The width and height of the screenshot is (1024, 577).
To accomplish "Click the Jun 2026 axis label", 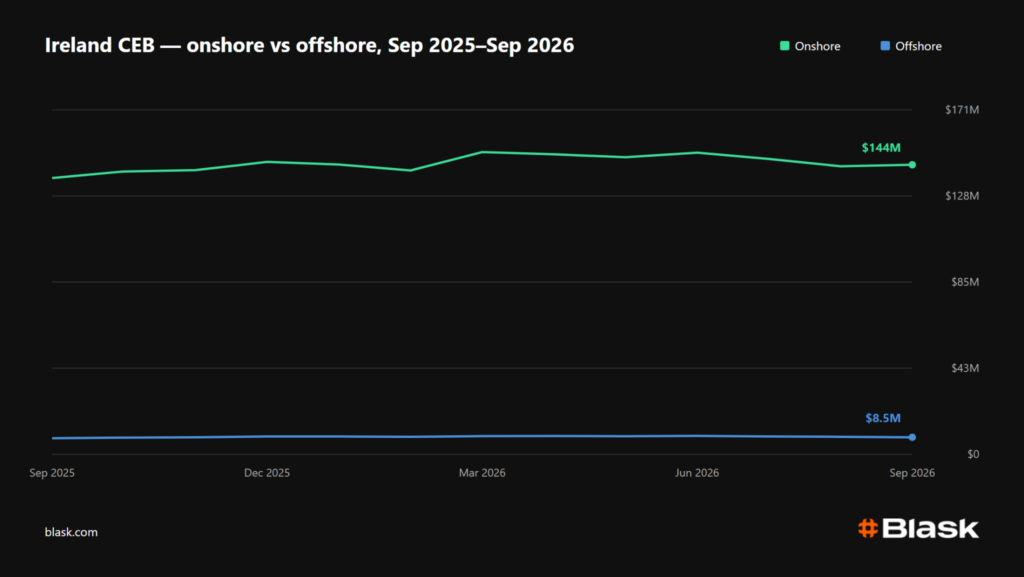I will (x=697, y=473).
